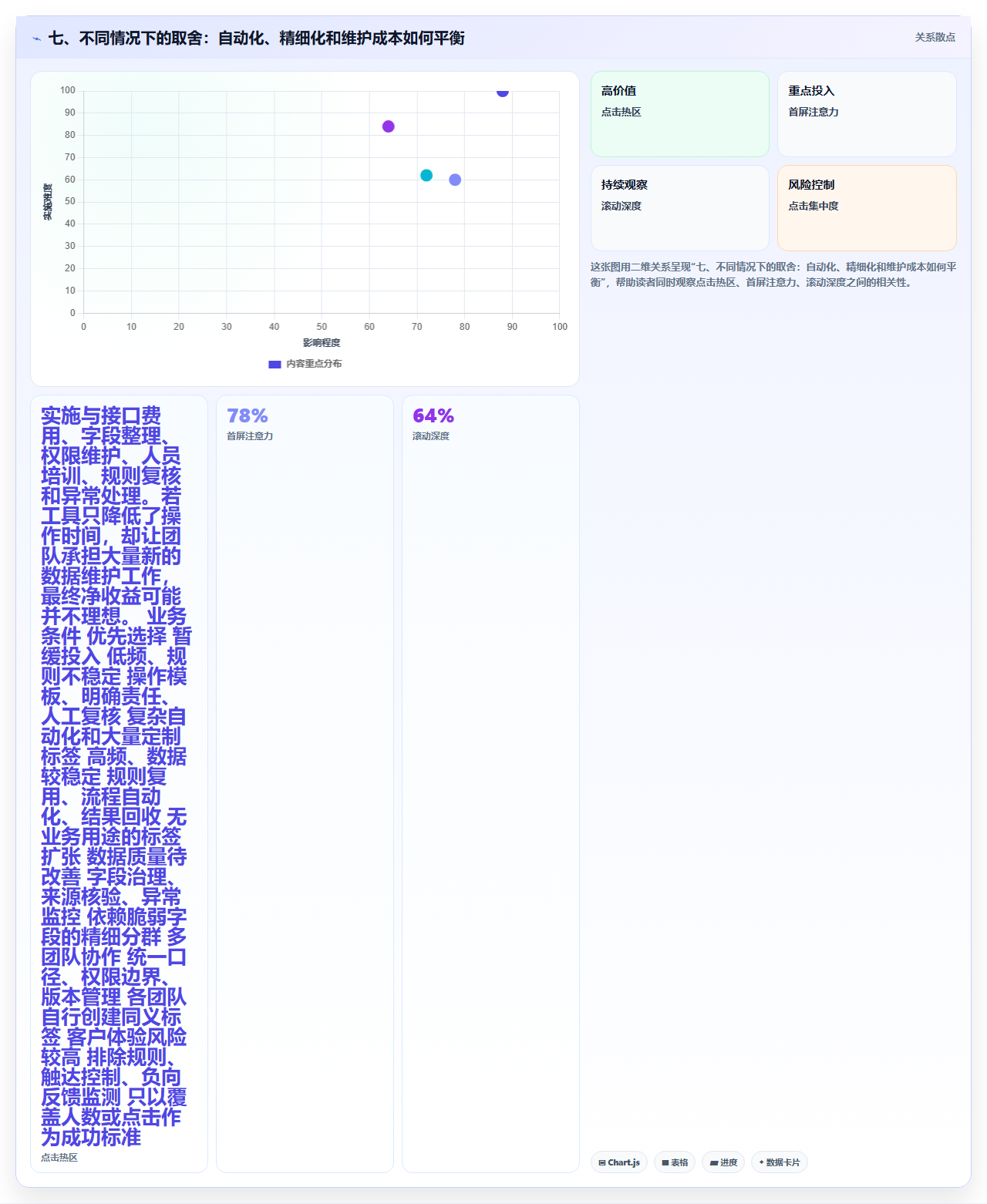987x1204 pixels.
Task: Click the 进度 tag
Action: pyautogui.click(x=723, y=1162)
